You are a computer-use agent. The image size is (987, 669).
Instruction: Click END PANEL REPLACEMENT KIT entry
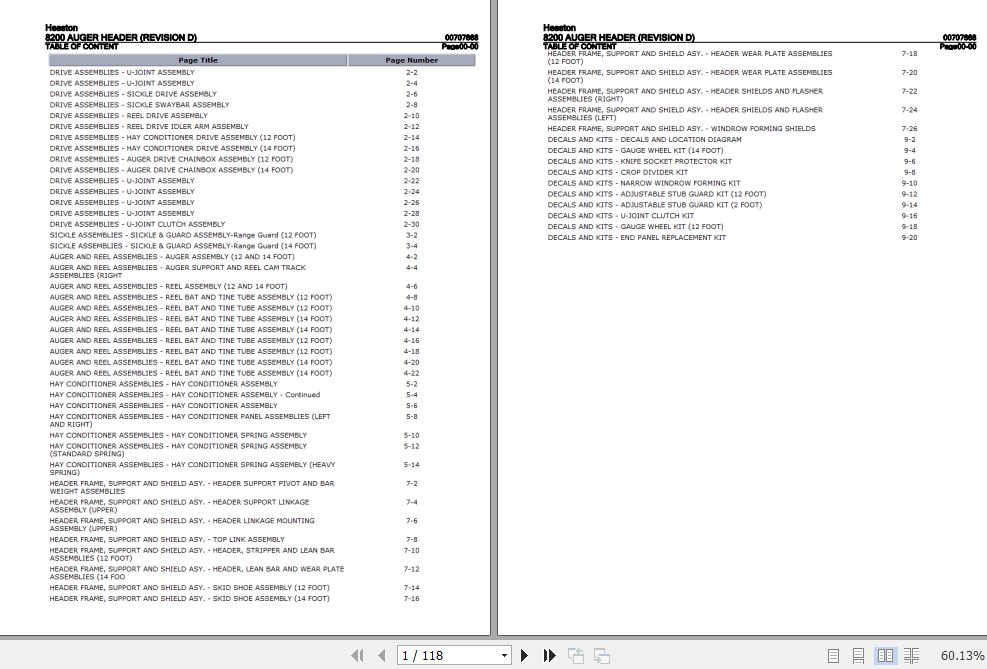(636, 237)
